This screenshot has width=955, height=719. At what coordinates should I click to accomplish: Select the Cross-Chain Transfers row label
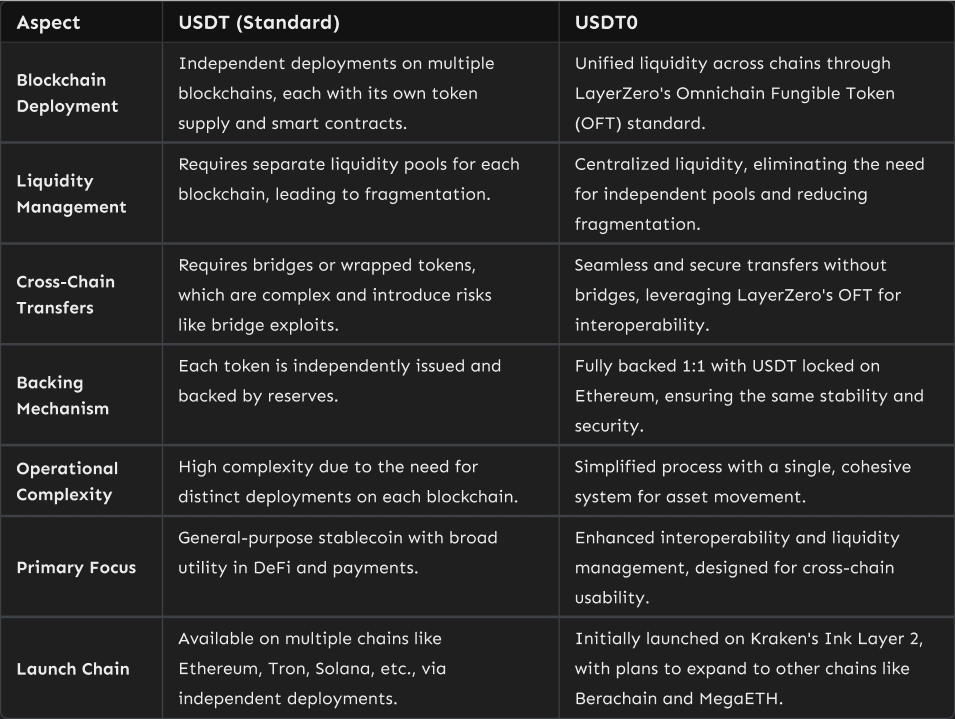point(65,295)
